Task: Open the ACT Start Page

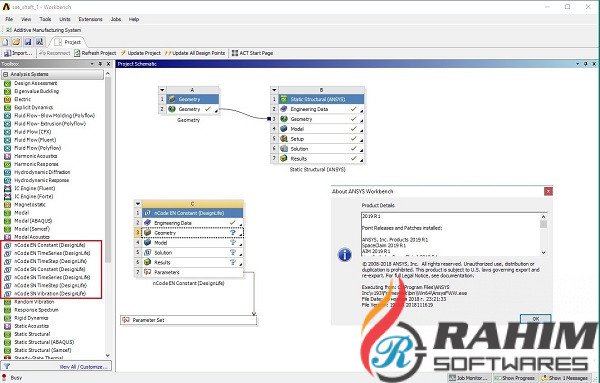Action: tap(252, 53)
